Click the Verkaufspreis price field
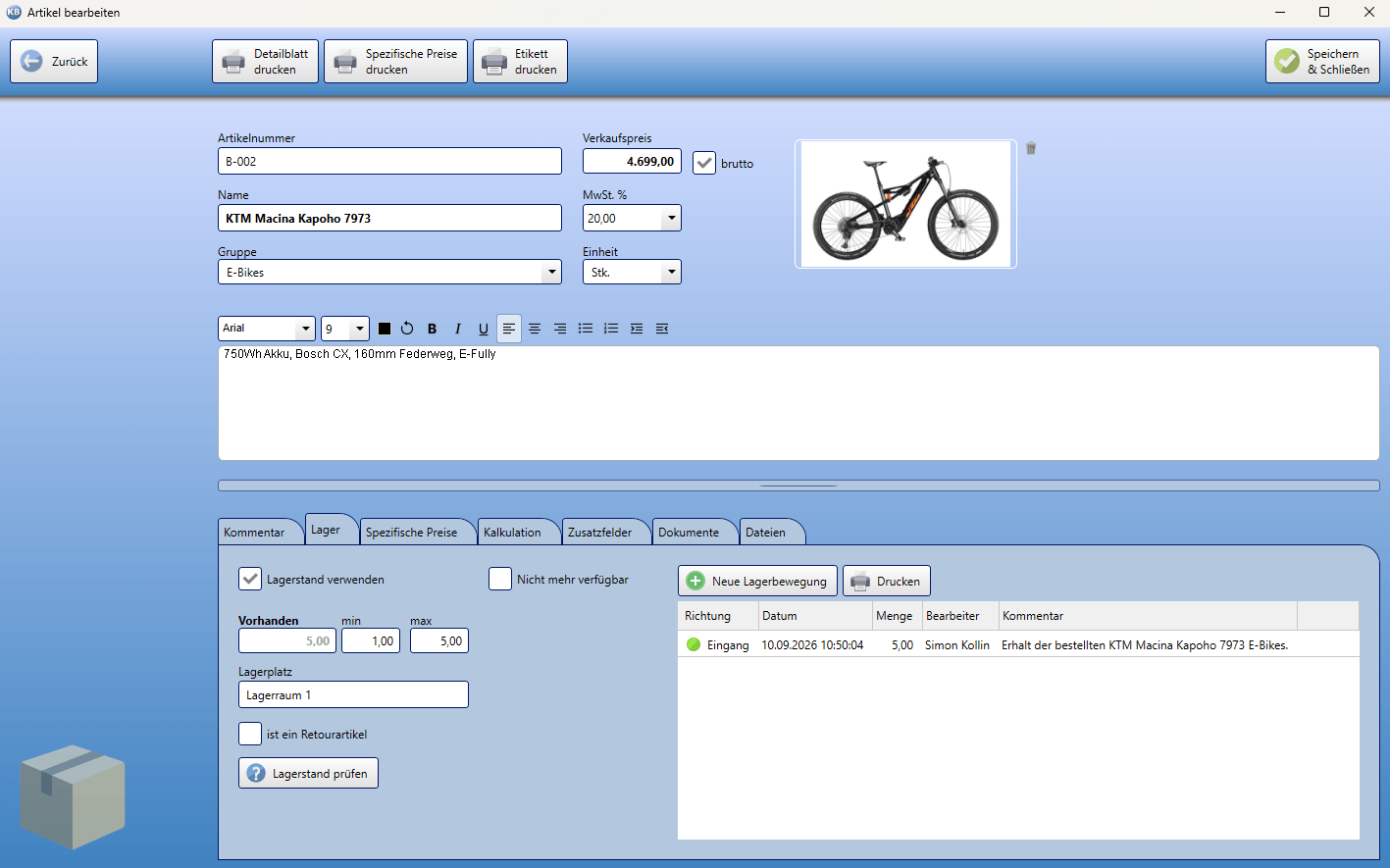This screenshot has width=1390, height=868. [x=632, y=161]
